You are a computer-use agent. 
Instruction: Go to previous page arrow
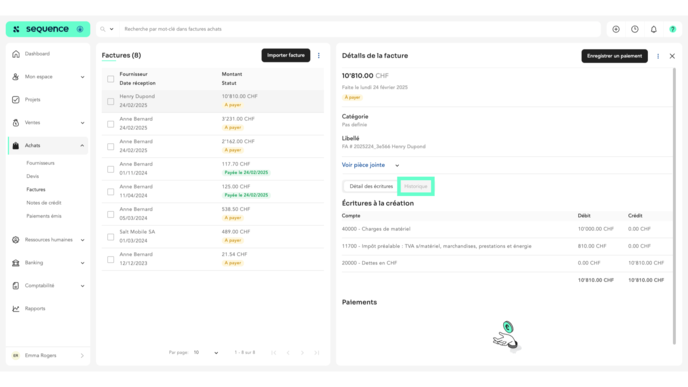(288, 353)
